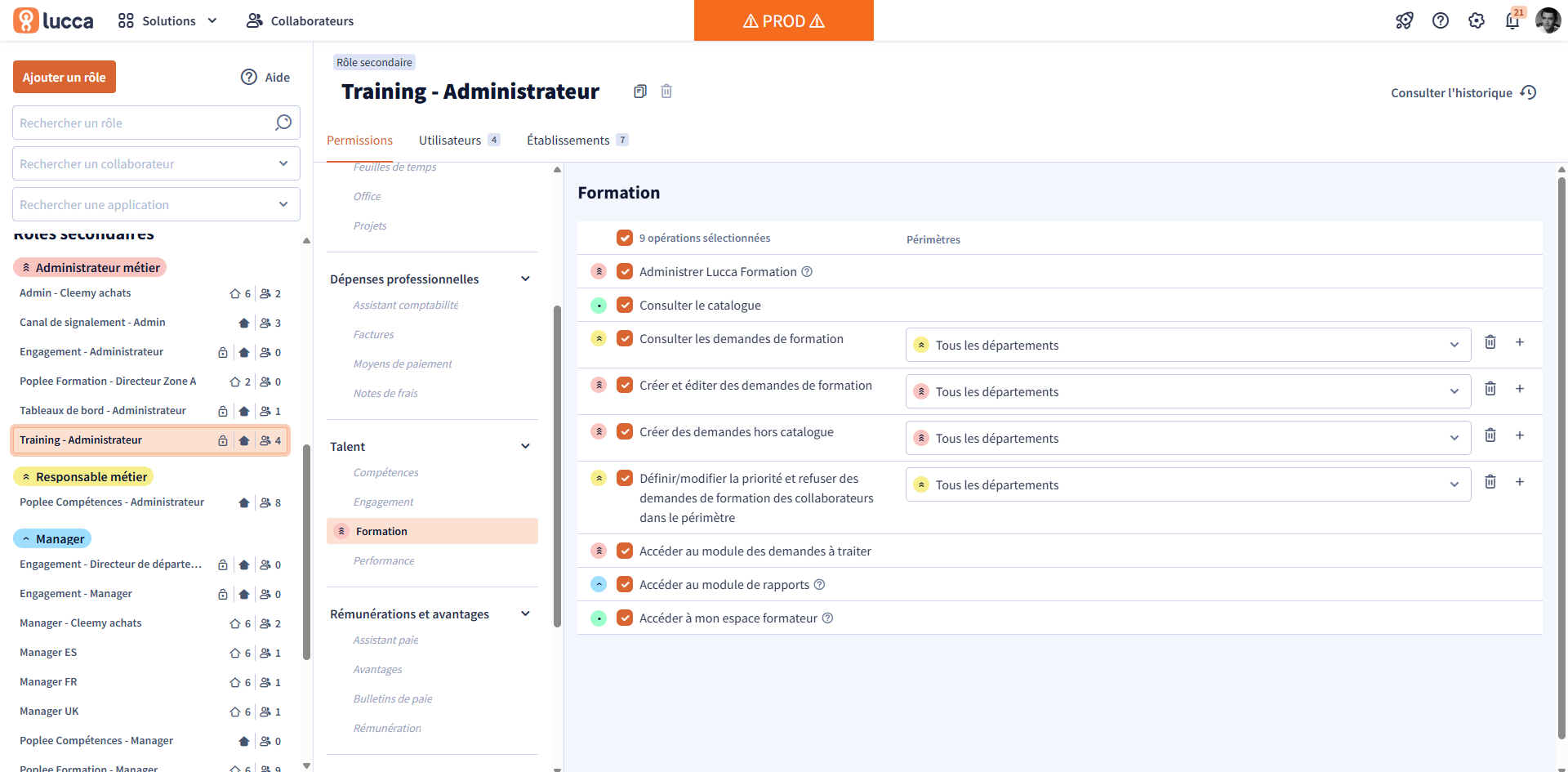Image resolution: width=1568 pixels, height=772 pixels.
Task: Open Rechercher un collaborateur dropdown
Action: [x=156, y=163]
